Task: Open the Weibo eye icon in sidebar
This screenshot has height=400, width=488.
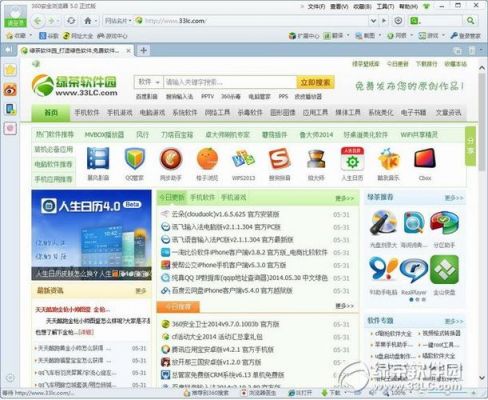Action: 10,89
